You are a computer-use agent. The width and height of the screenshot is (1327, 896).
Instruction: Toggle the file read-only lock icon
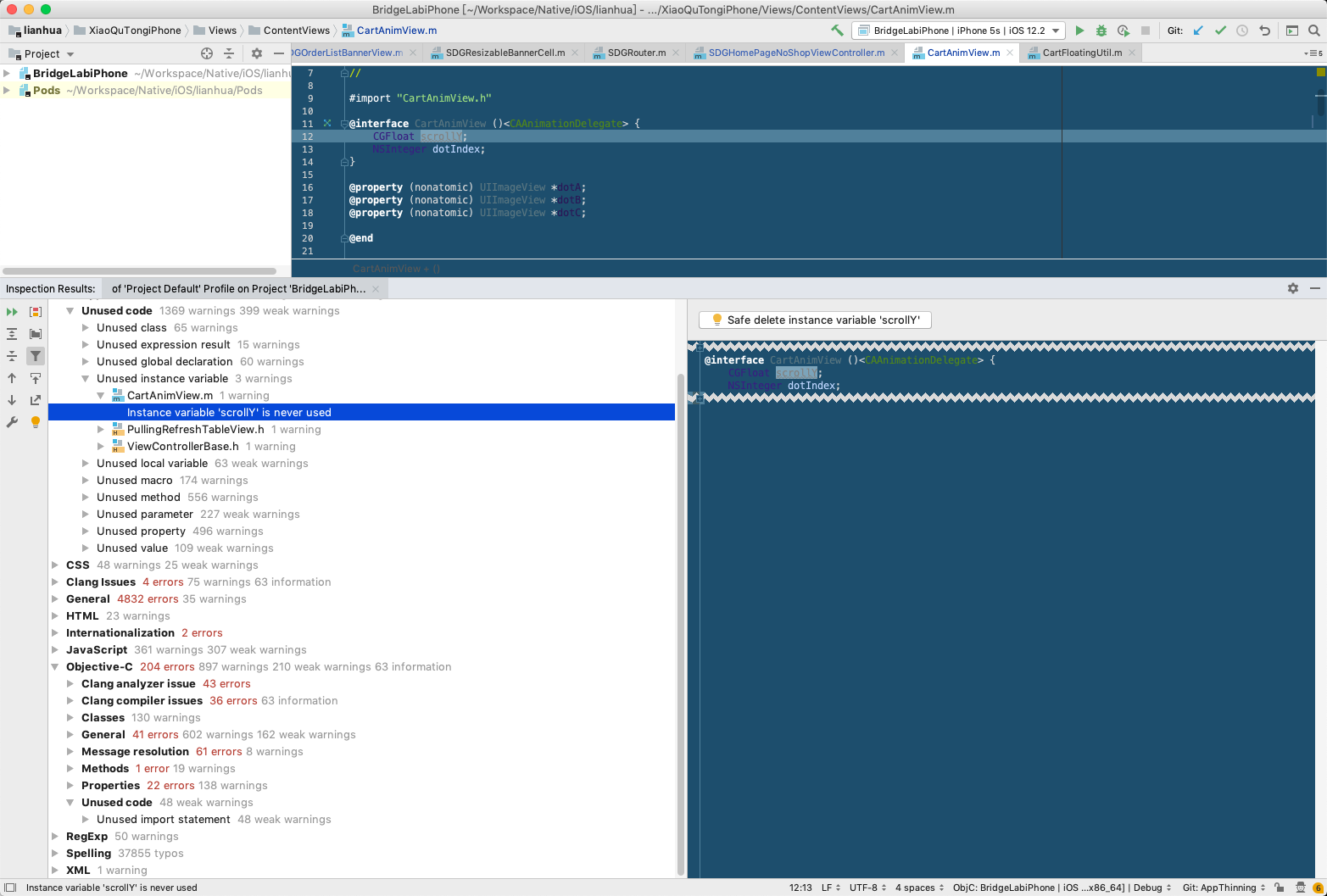1280,888
